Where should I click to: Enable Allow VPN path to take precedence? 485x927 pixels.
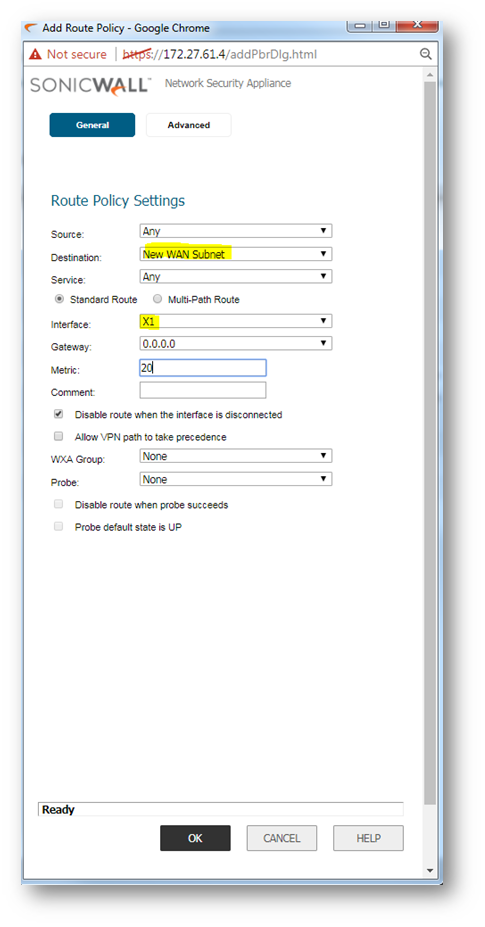[x=59, y=437]
